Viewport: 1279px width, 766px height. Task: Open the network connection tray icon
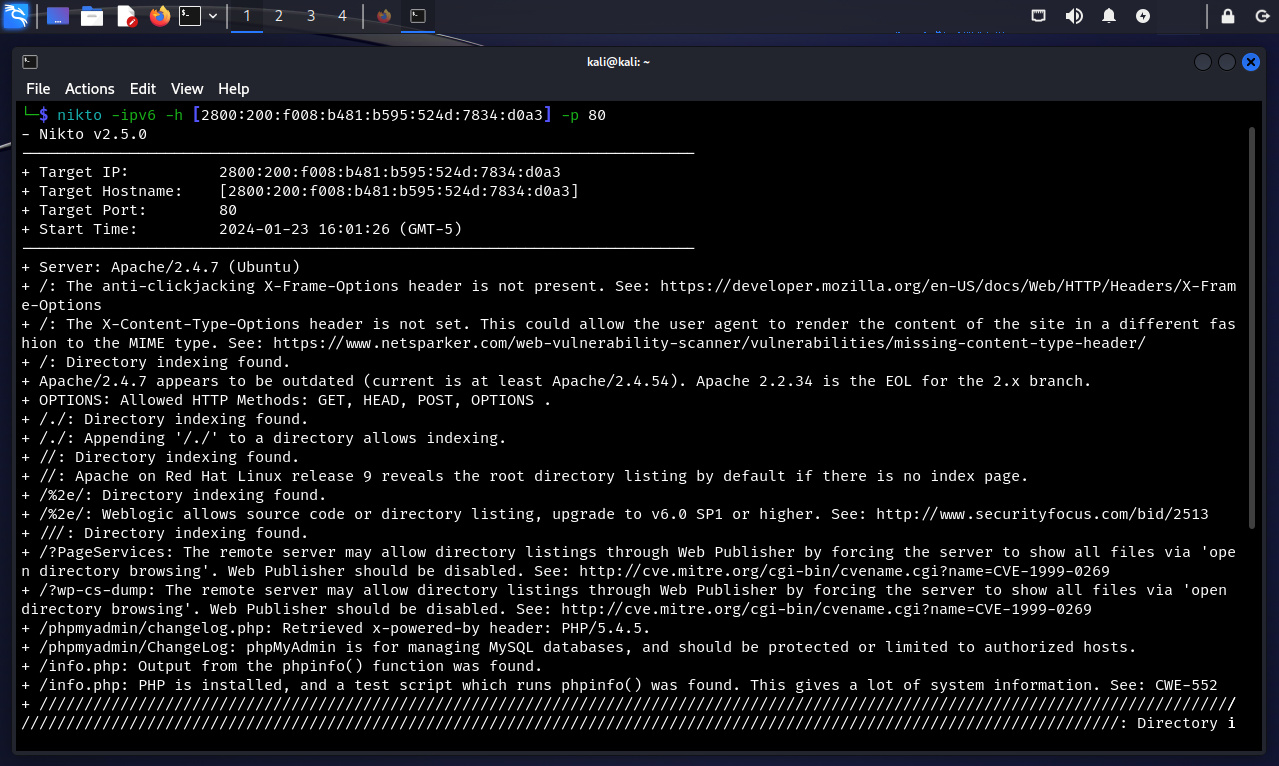coord(1040,16)
